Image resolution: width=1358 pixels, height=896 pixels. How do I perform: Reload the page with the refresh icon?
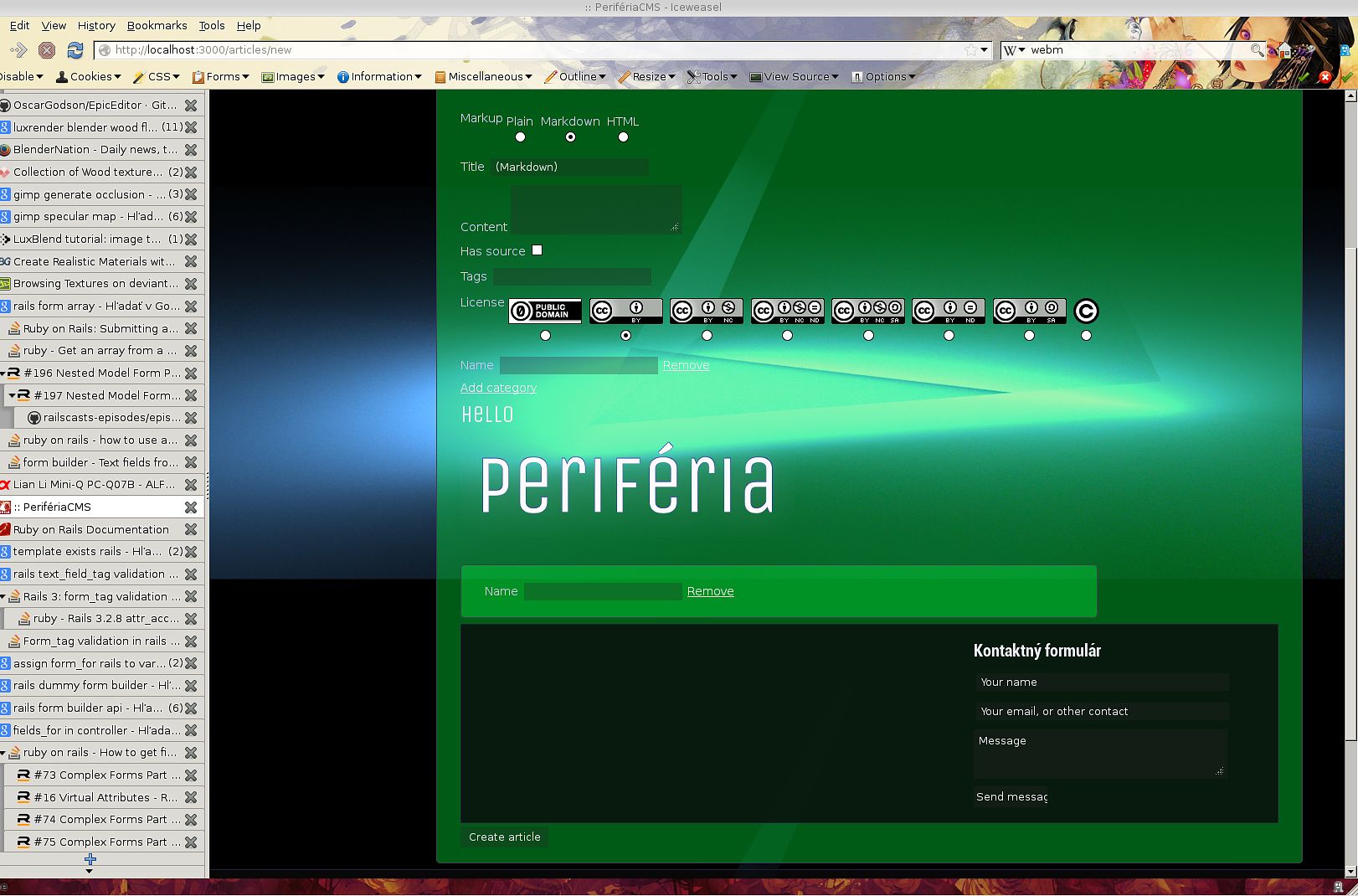75,50
